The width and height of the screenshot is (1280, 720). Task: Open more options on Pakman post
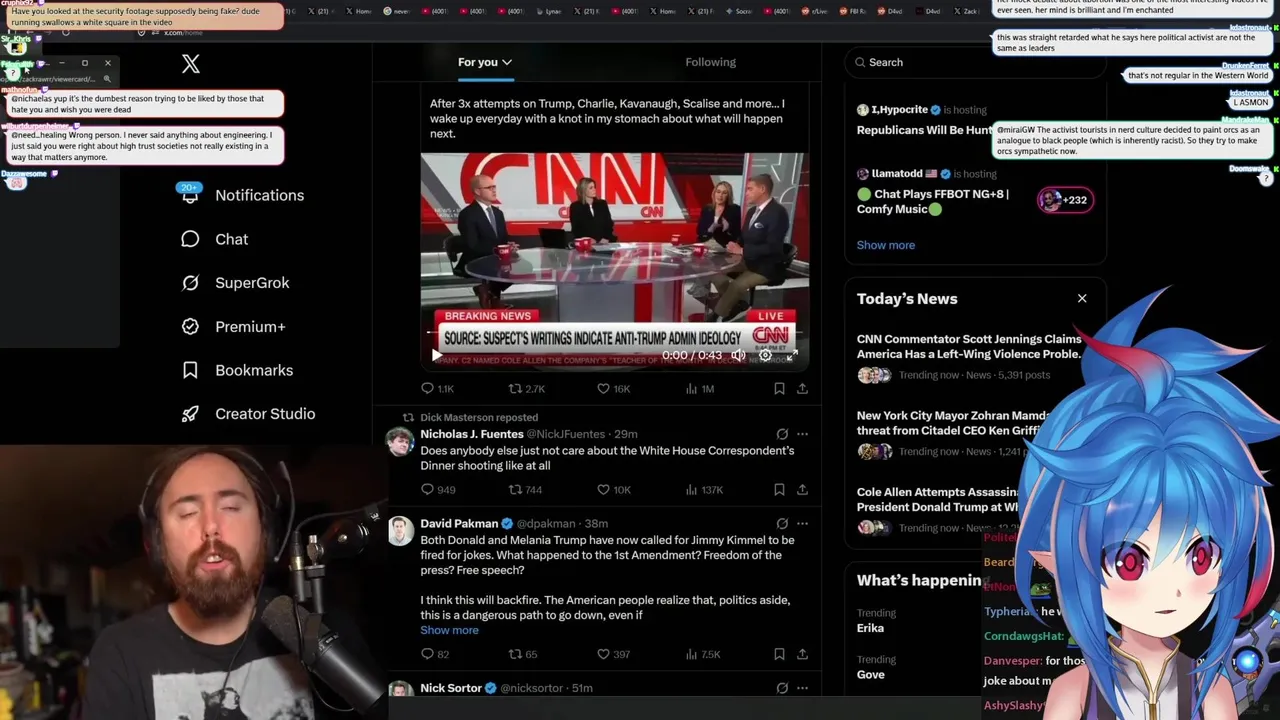click(802, 523)
